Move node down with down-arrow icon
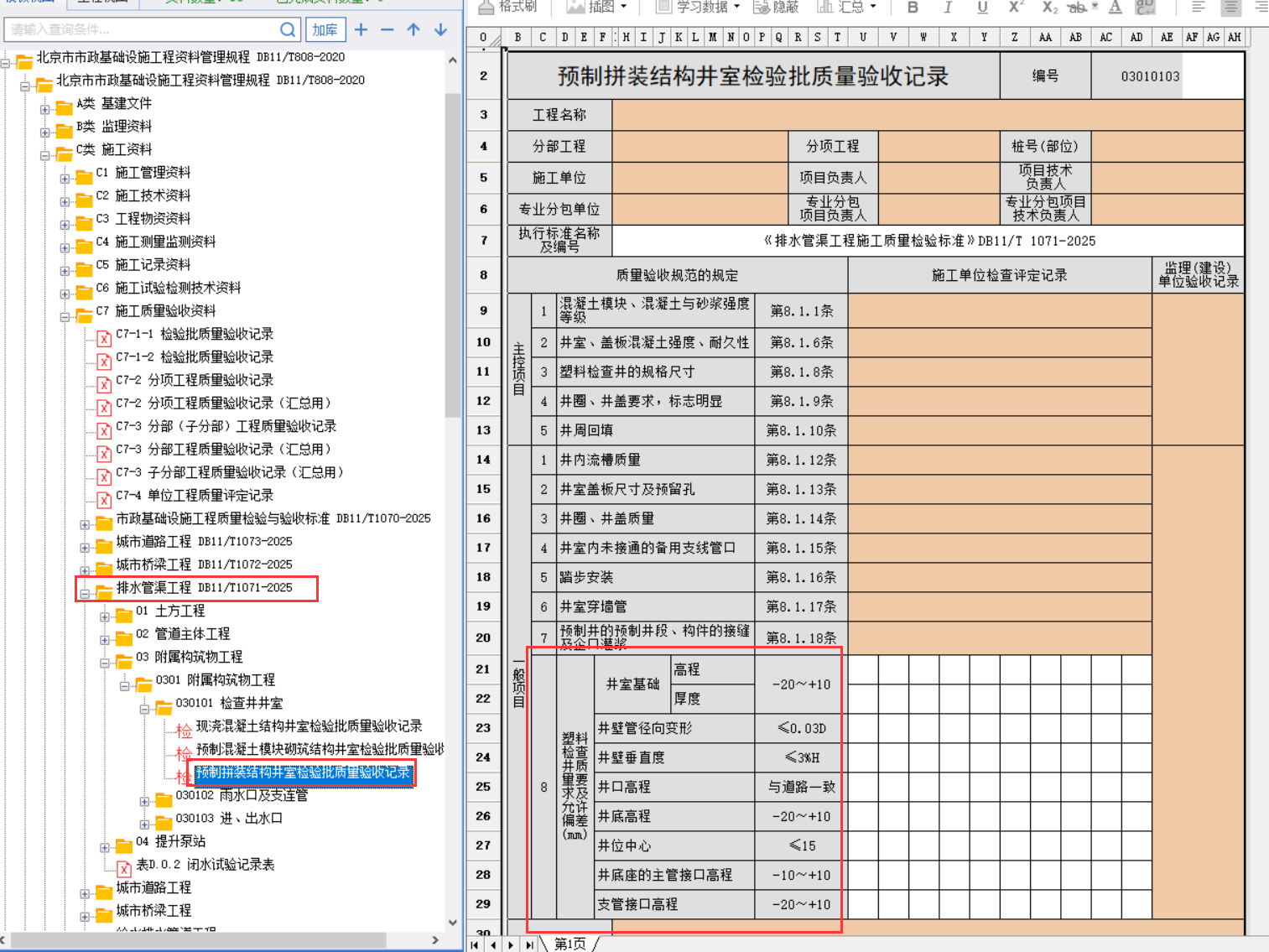Viewport: 1269px width, 952px height. point(440,29)
